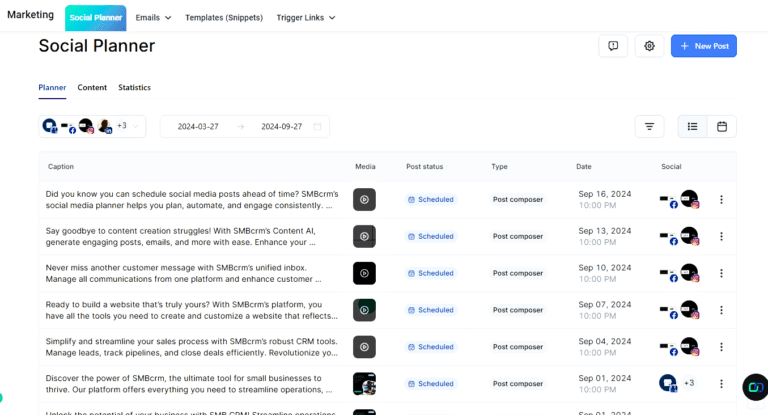This screenshot has width=768, height=415.
Task: Open video media of Sep 13 post
Action: coord(364,236)
